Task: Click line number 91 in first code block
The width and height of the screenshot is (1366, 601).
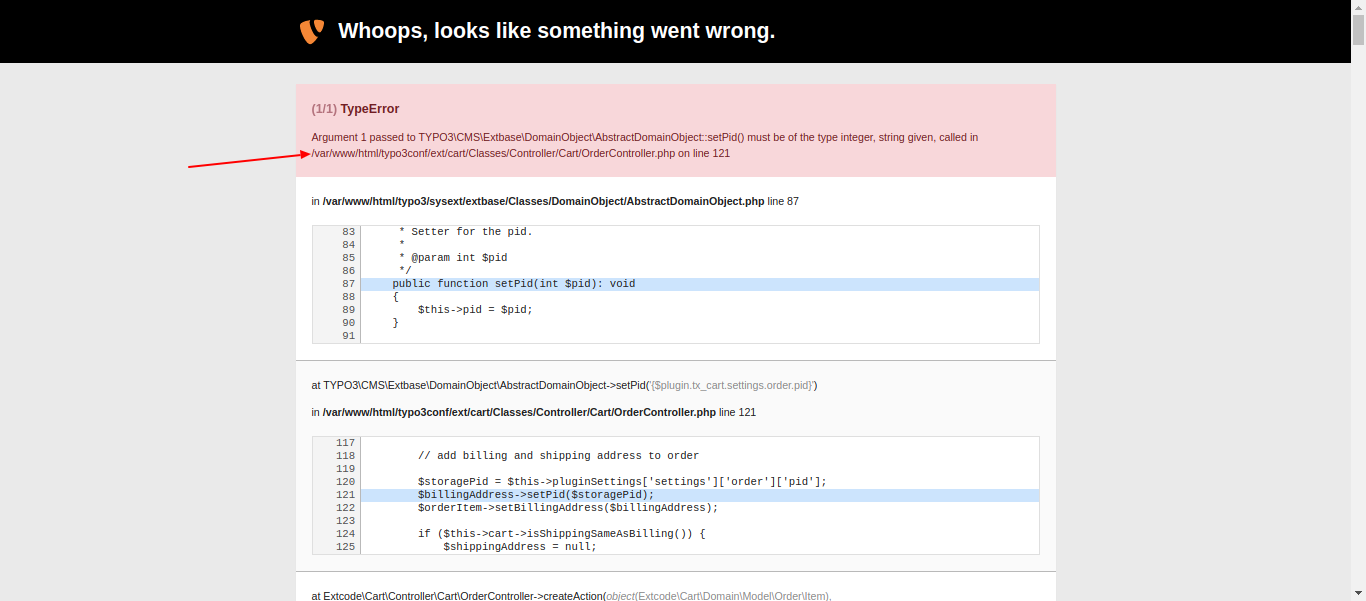Action: (x=348, y=336)
